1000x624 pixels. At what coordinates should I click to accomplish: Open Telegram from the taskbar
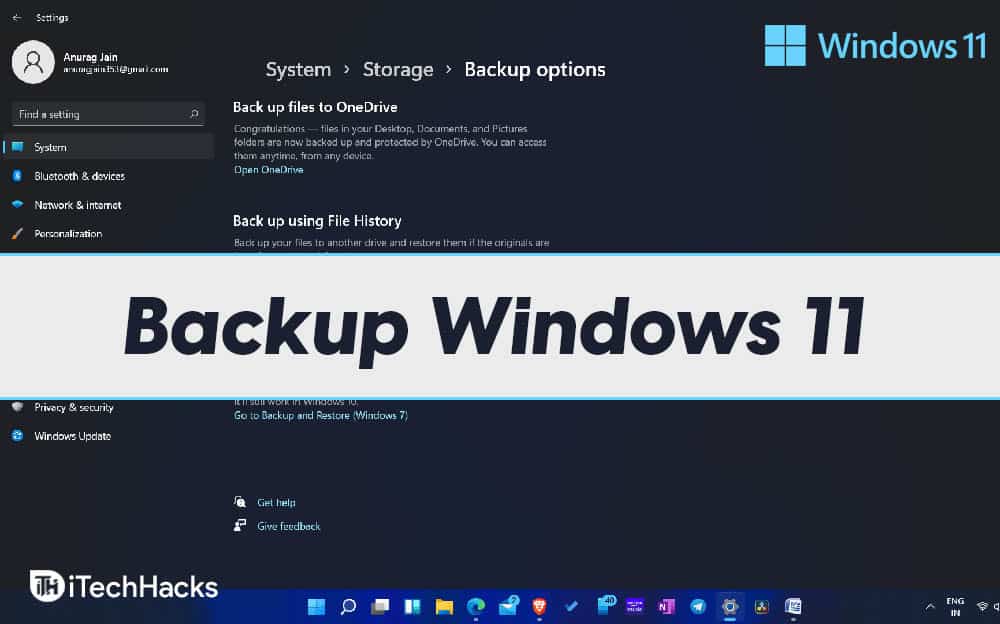click(x=698, y=606)
